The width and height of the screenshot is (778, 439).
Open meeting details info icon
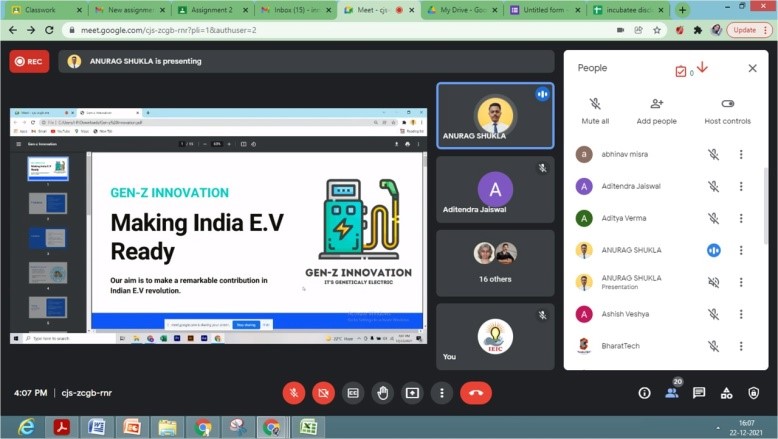[x=644, y=393]
